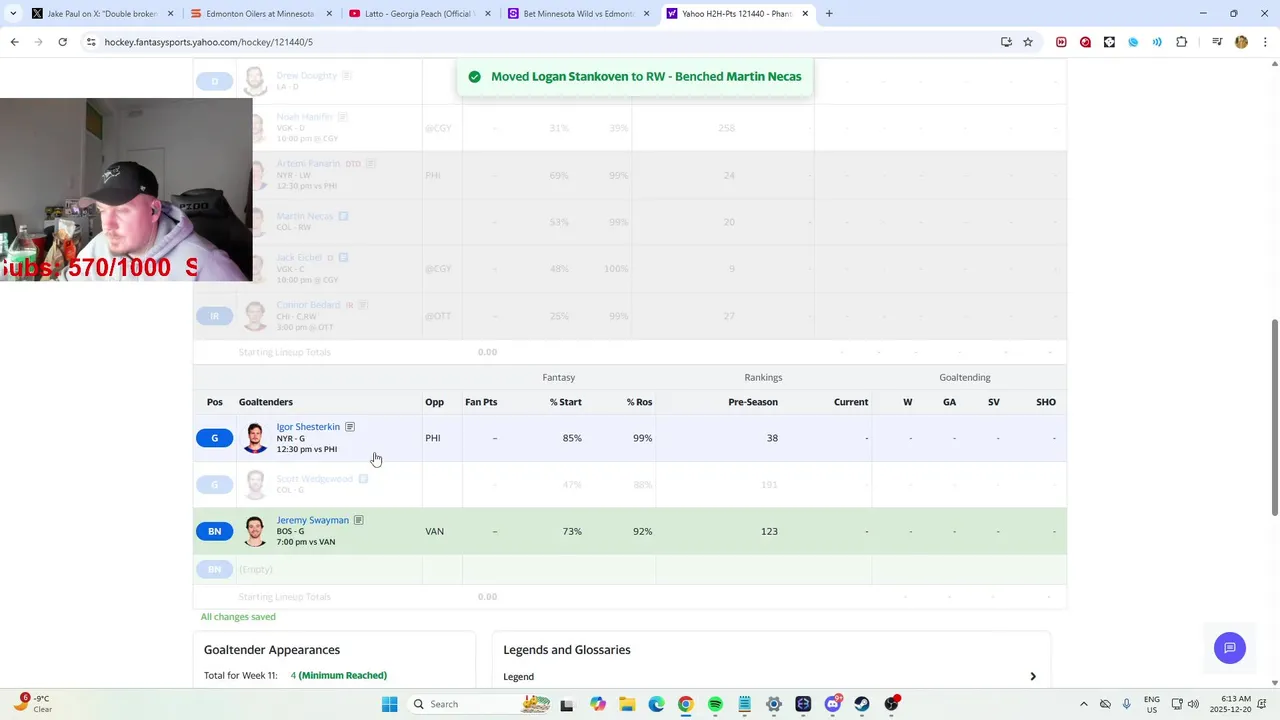Toggle the microphone tray icon
Screen dimensions: 1280x720
click(1127, 704)
